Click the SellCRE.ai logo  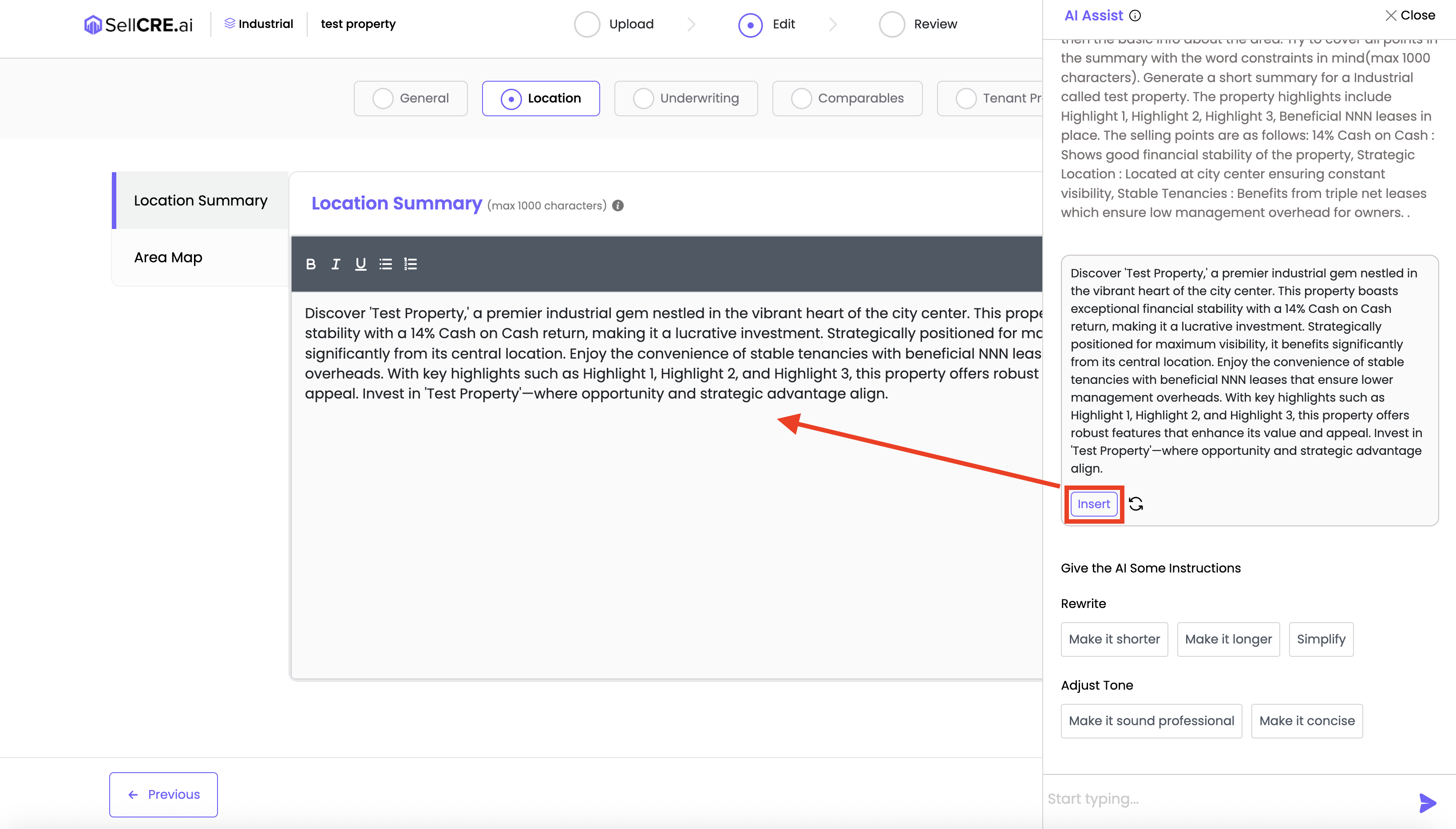pyautogui.click(x=139, y=24)
